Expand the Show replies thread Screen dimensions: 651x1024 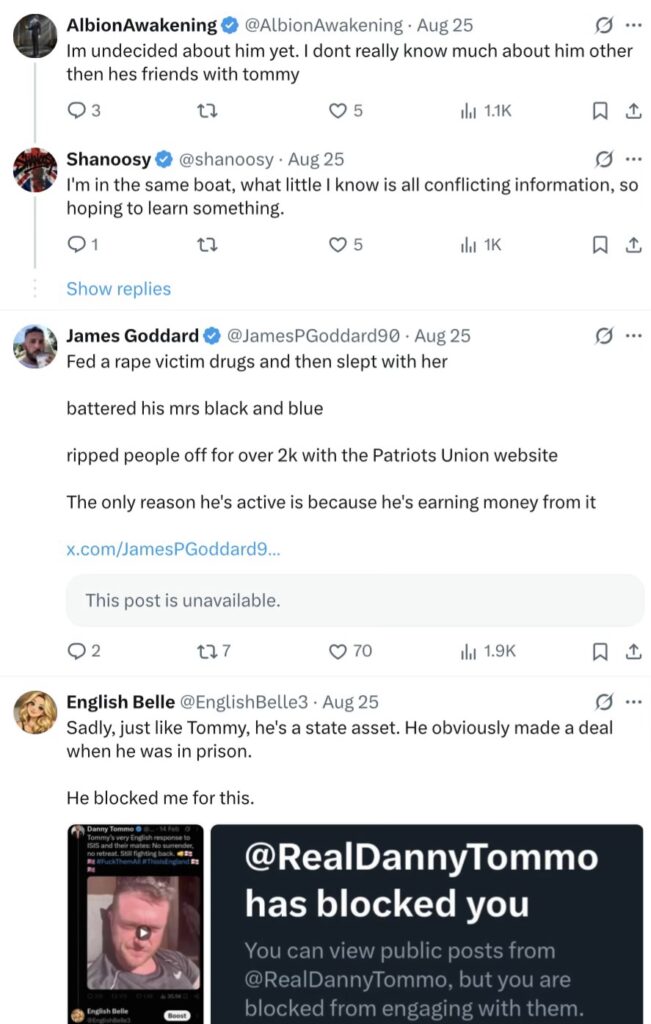(118, 289)
